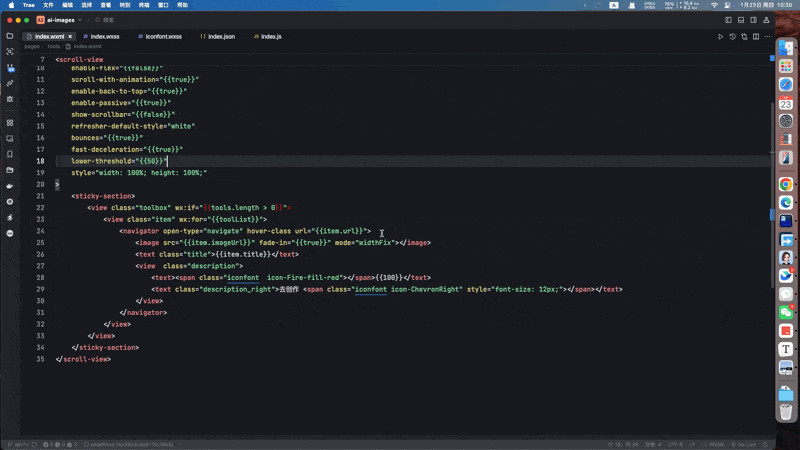Open the 终端 menu
The width and height of the screenshot is (800, 450).
click(144, 5)
